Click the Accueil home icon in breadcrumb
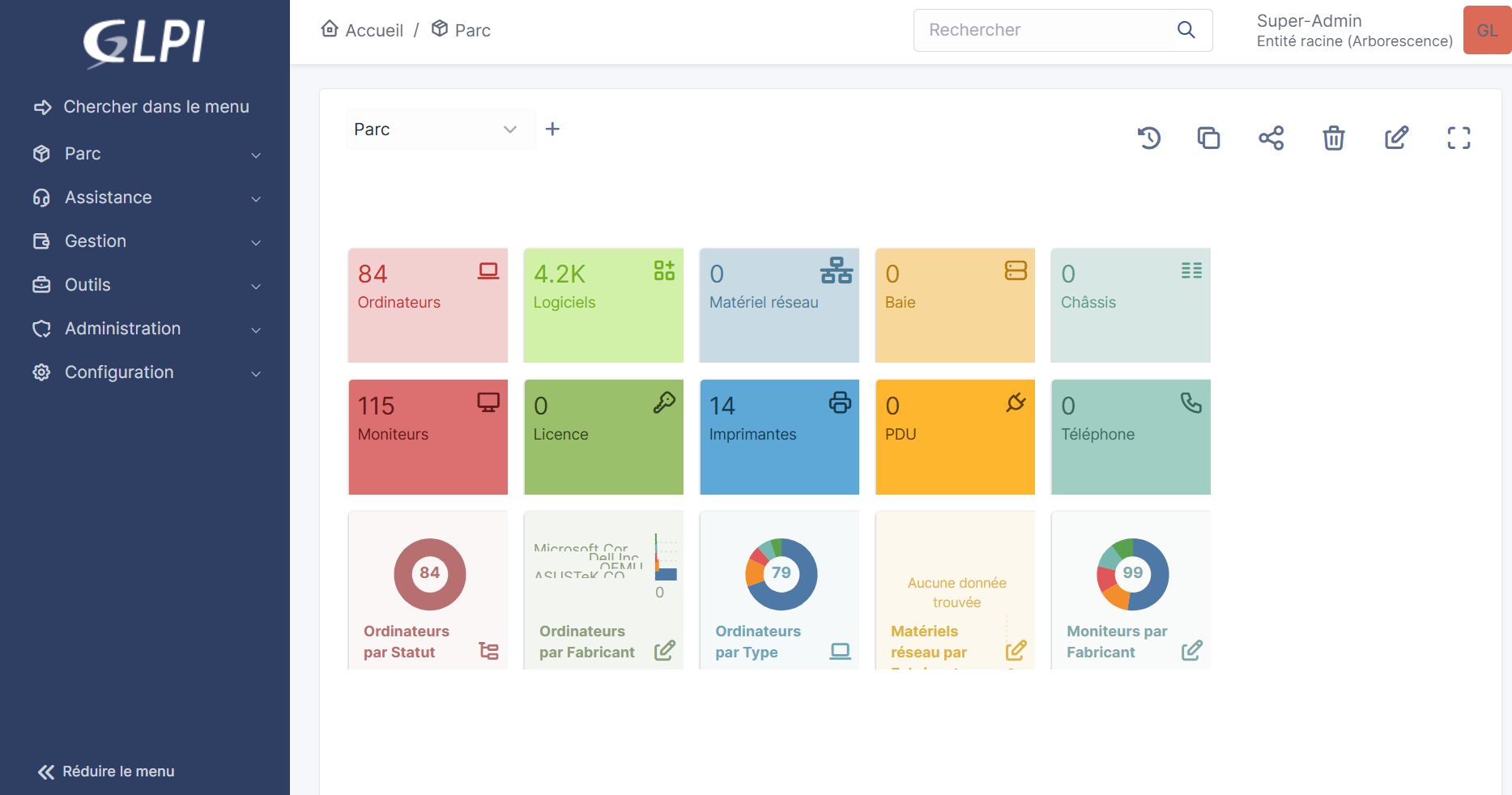The image size is (1512, 795). point(330,29)
